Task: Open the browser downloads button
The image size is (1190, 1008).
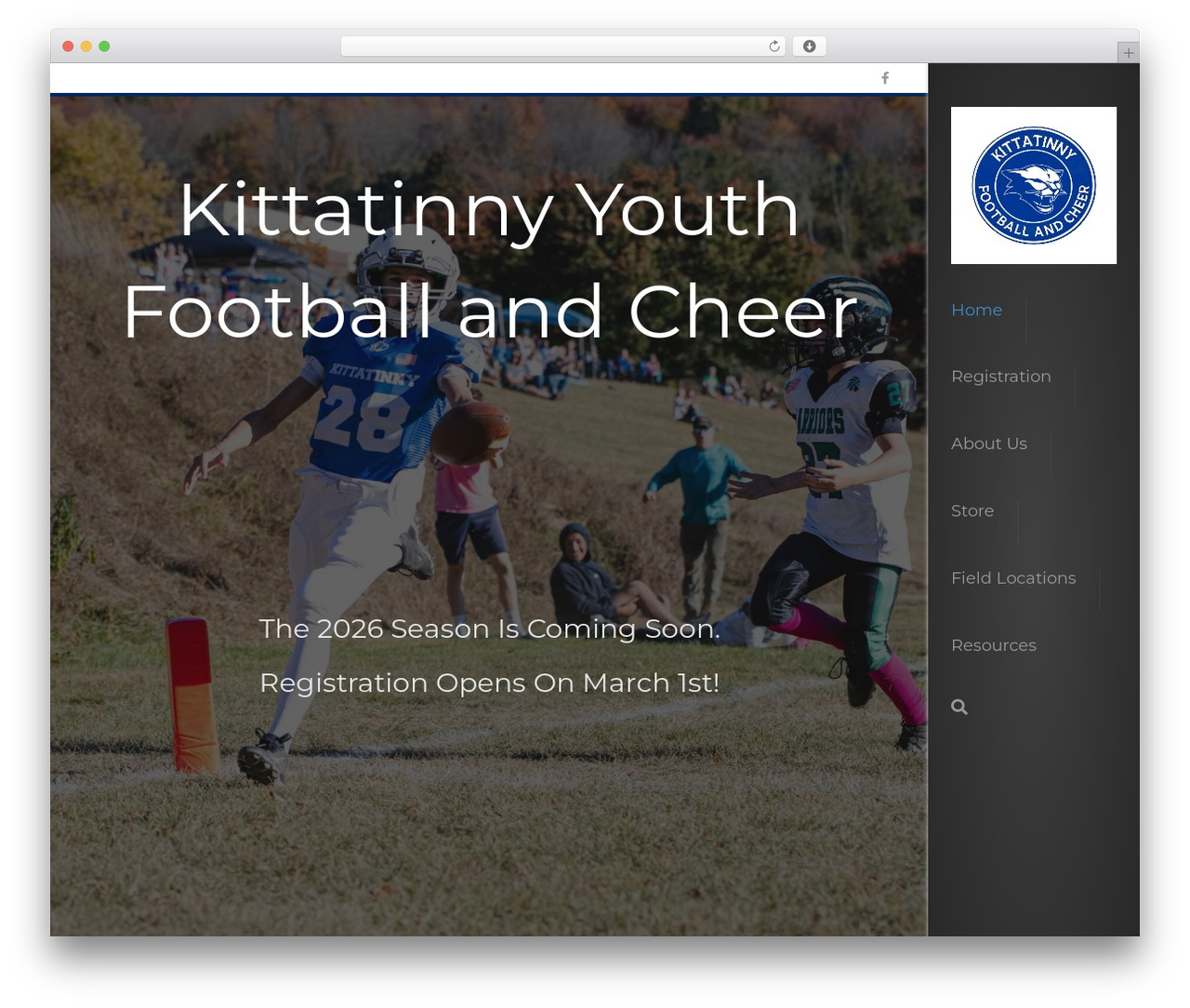Action: click(809, 46)
